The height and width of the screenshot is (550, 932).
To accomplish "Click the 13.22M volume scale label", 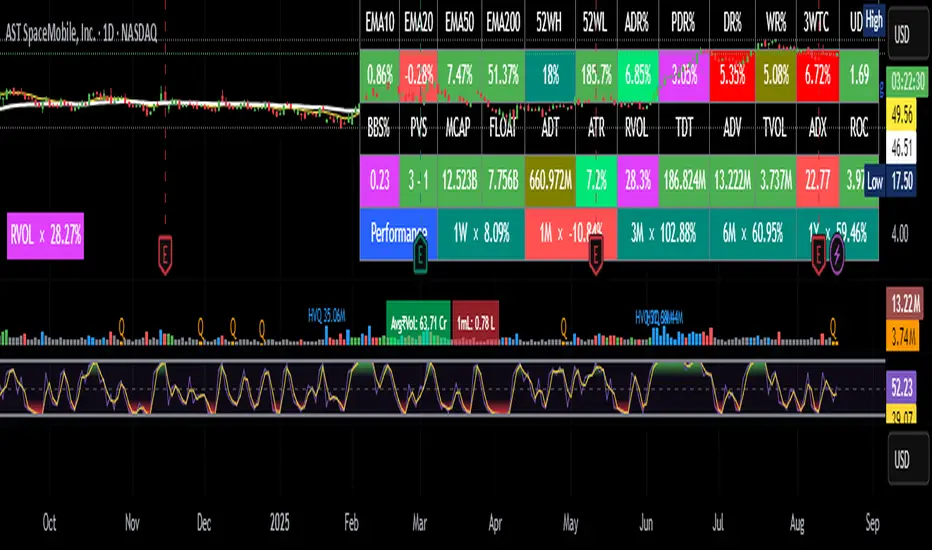I will coord(905,304).
